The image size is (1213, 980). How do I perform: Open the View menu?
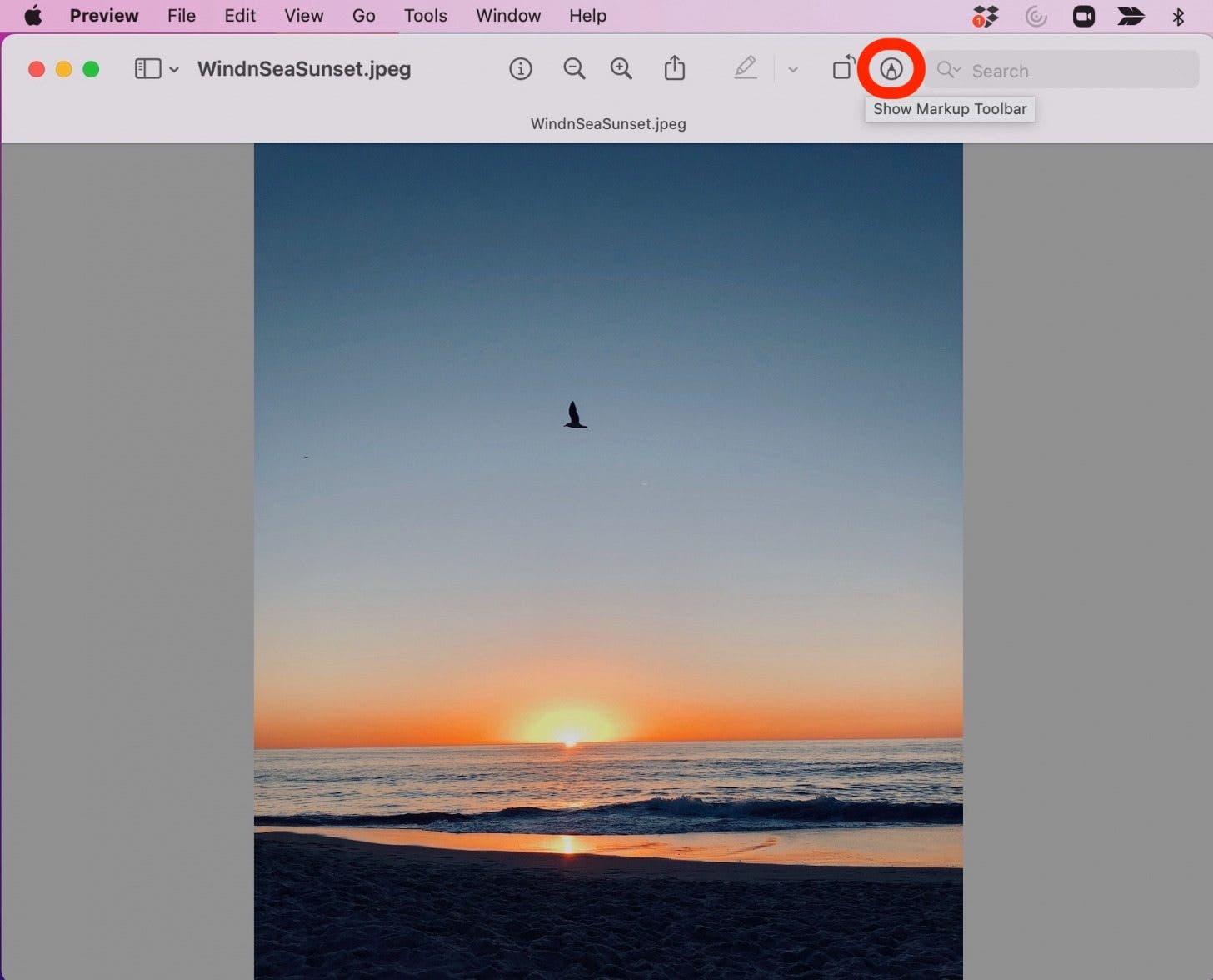pyautogui.click(x=303, y=15)
